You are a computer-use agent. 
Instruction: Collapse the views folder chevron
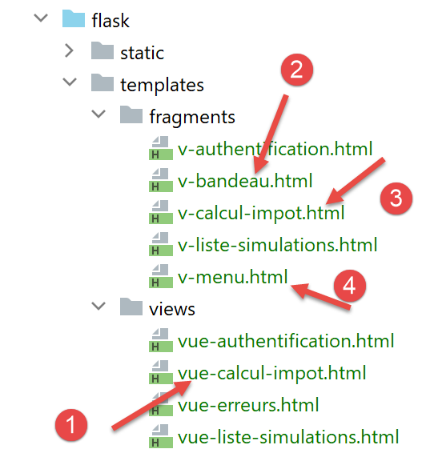coord(99,306)
